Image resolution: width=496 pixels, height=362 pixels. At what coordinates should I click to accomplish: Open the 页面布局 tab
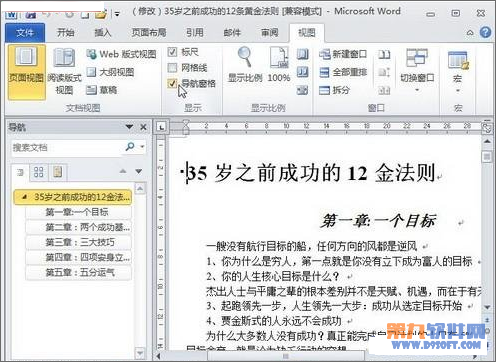pos(149,33)
